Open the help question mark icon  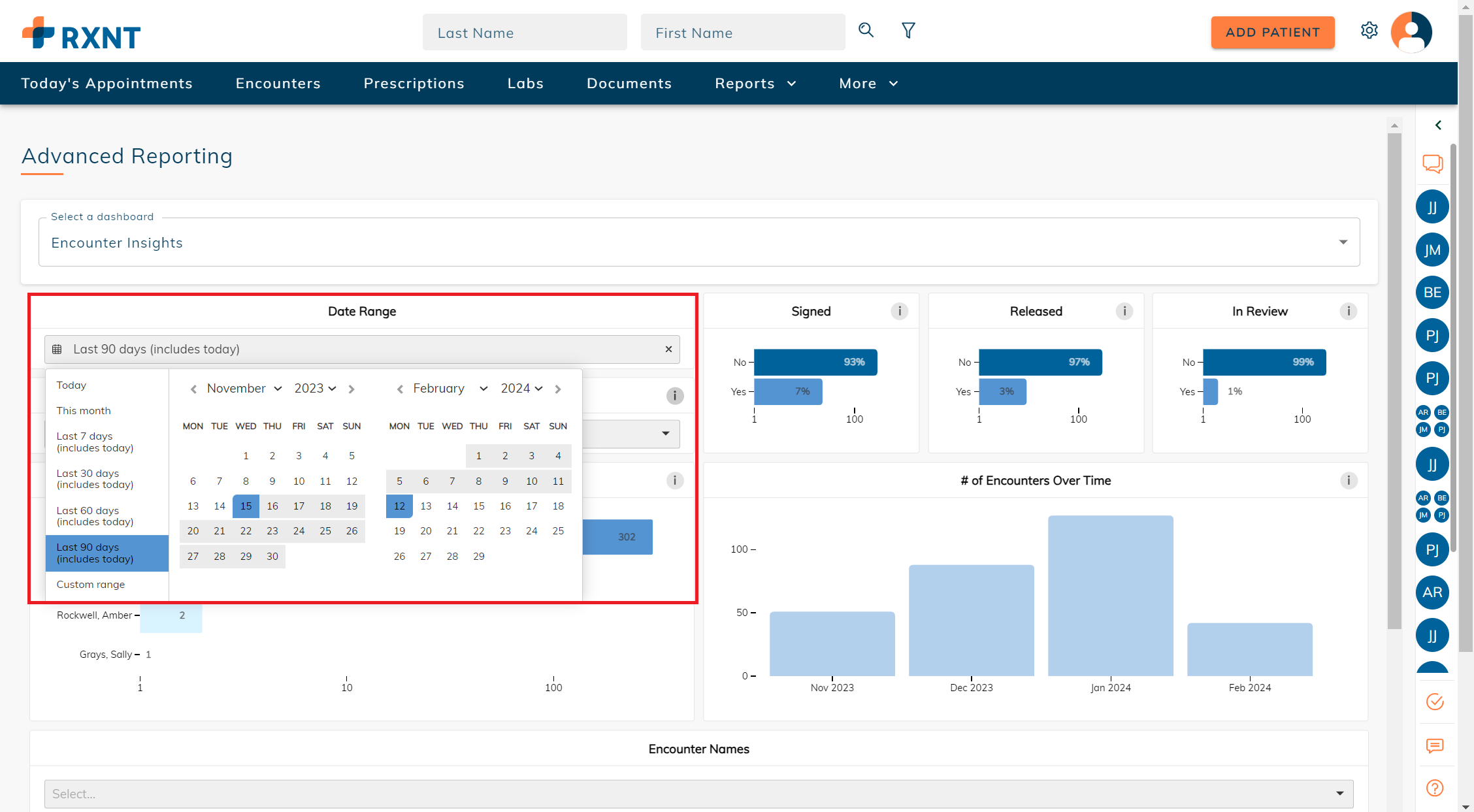(1435, 788)
